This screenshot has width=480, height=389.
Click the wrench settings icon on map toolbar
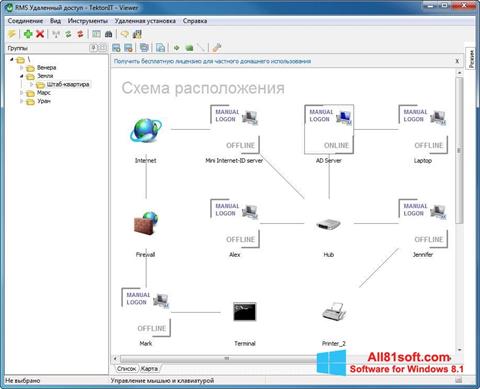pyautogui.click(x=217, y=48)
